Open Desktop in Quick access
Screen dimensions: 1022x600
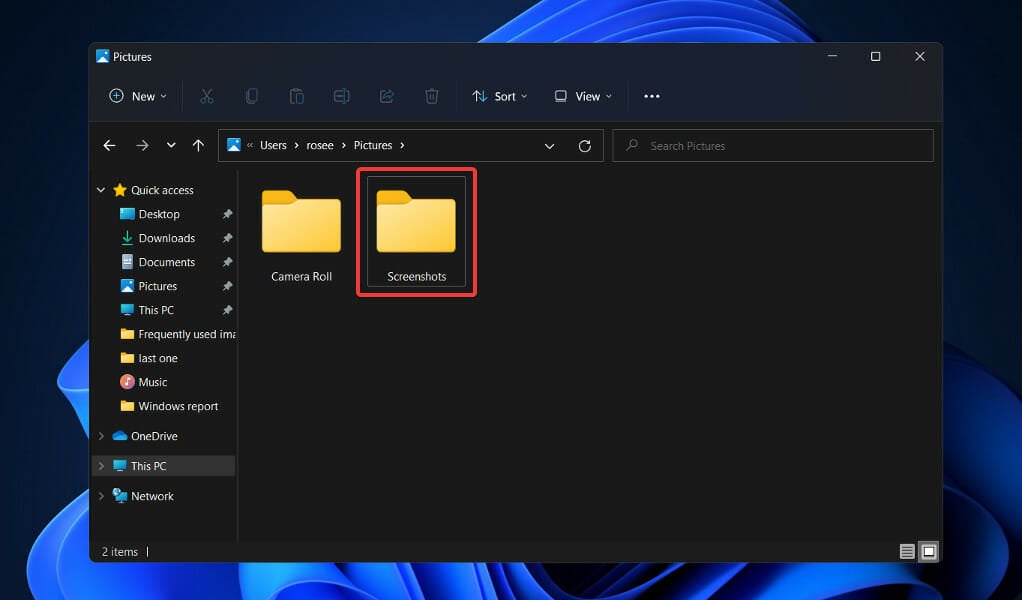coord(159,214)
